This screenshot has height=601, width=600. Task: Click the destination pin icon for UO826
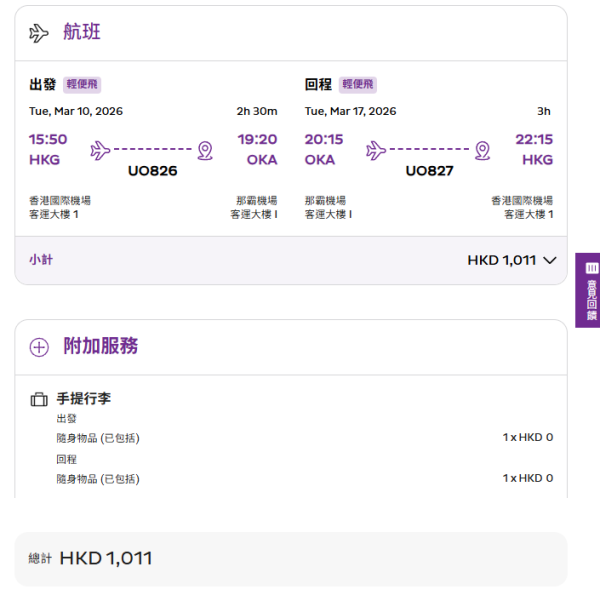tap(205, 151)
